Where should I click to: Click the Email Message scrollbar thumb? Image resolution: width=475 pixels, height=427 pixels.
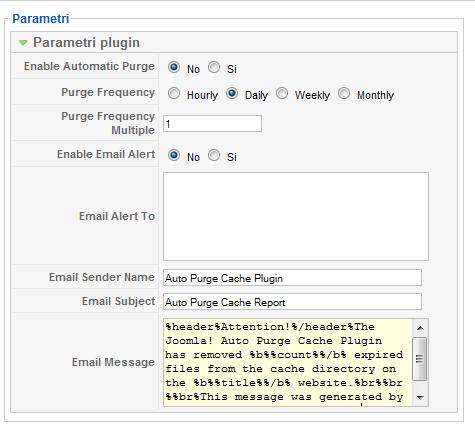[420, 359]
